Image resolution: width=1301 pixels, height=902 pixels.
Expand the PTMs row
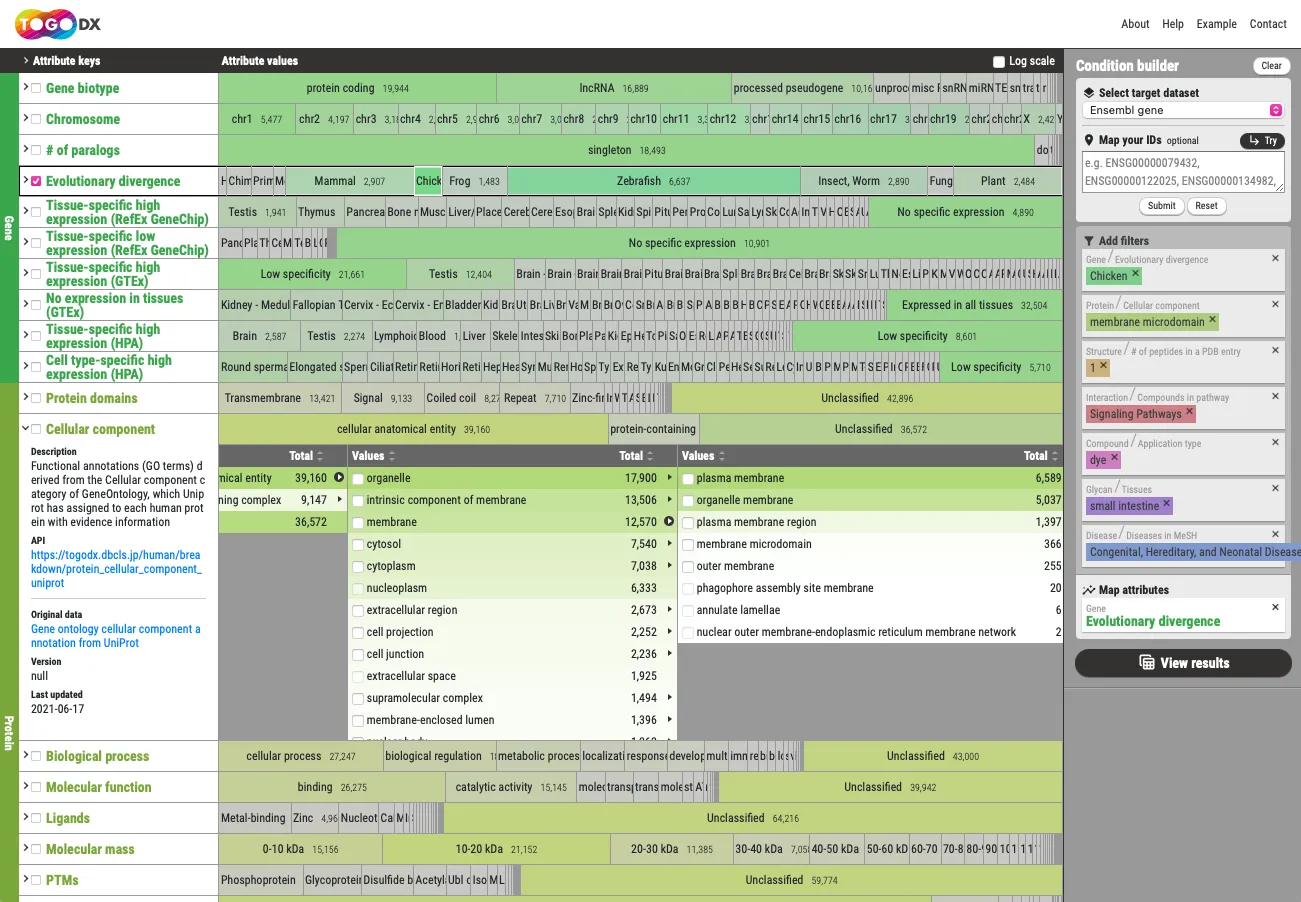[25, 880]
